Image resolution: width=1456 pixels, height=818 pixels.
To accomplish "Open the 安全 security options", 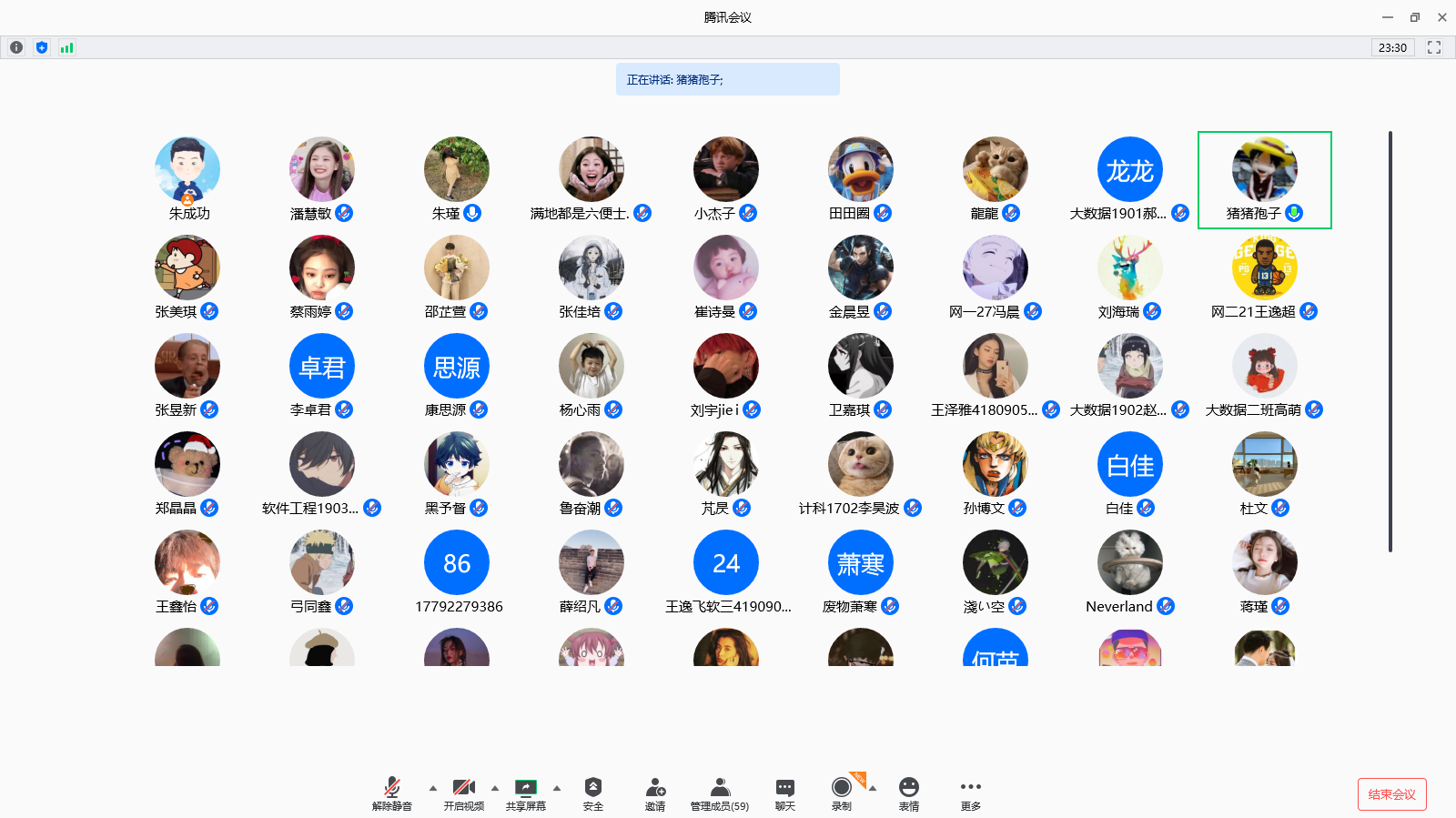I will tap(593, 793).
